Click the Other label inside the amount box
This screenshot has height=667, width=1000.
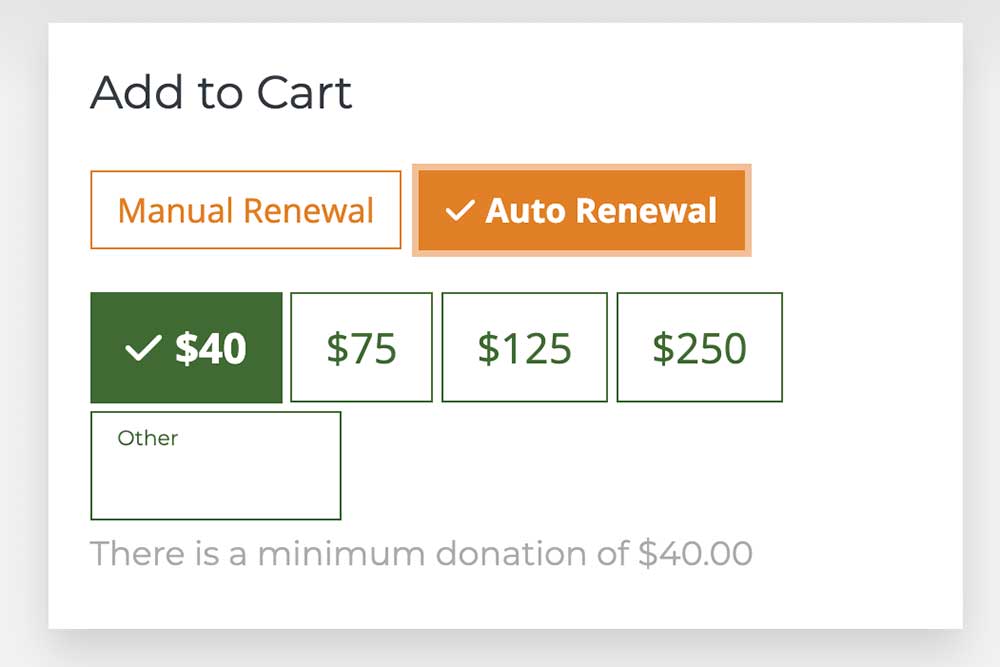coord(146,437)
